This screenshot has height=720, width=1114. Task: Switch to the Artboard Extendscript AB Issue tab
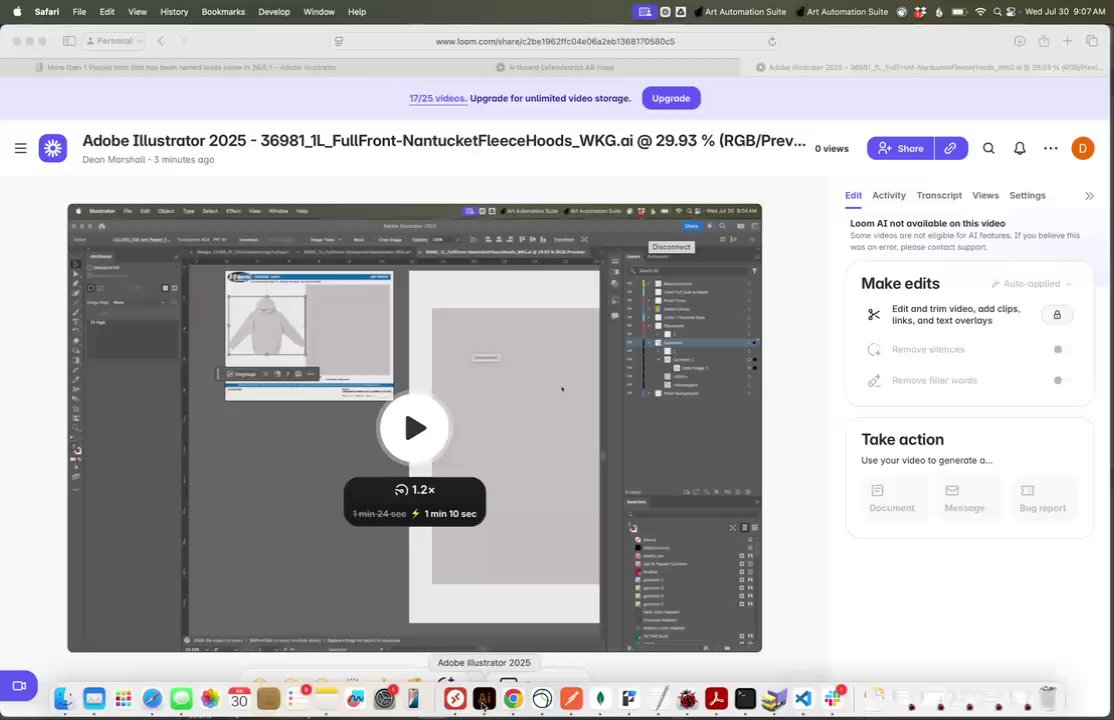[555, 67]
